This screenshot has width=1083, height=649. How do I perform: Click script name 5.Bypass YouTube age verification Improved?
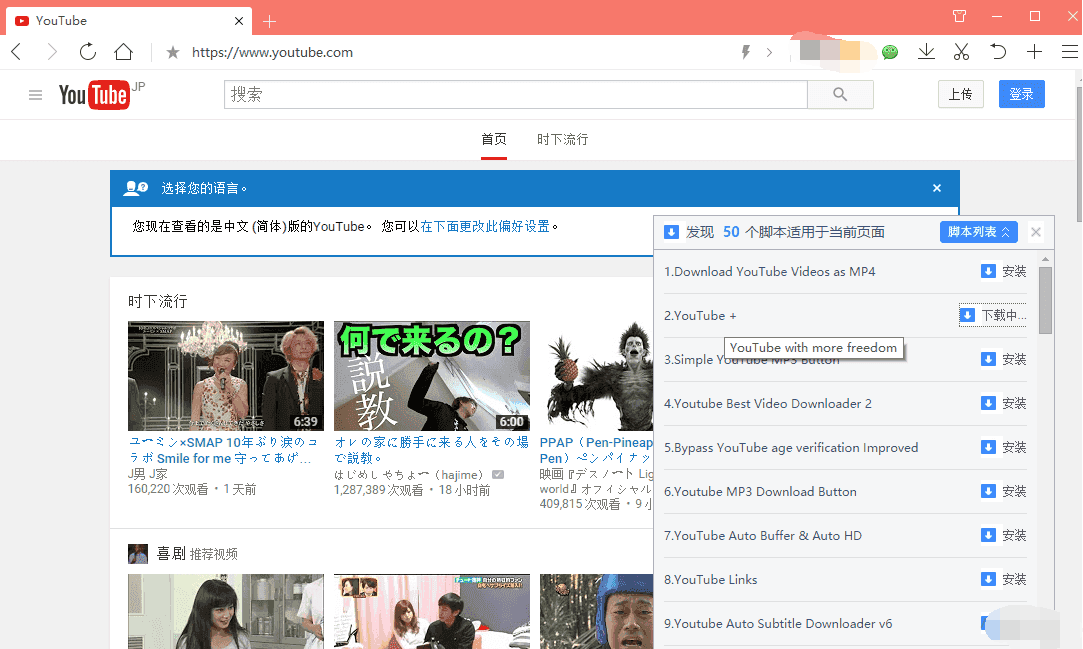(x=791, y=447)
